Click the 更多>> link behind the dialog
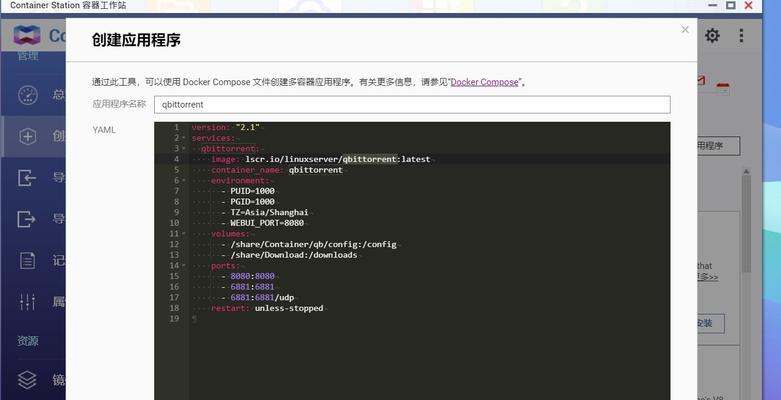The image size is (781, 400). (708, 277)
